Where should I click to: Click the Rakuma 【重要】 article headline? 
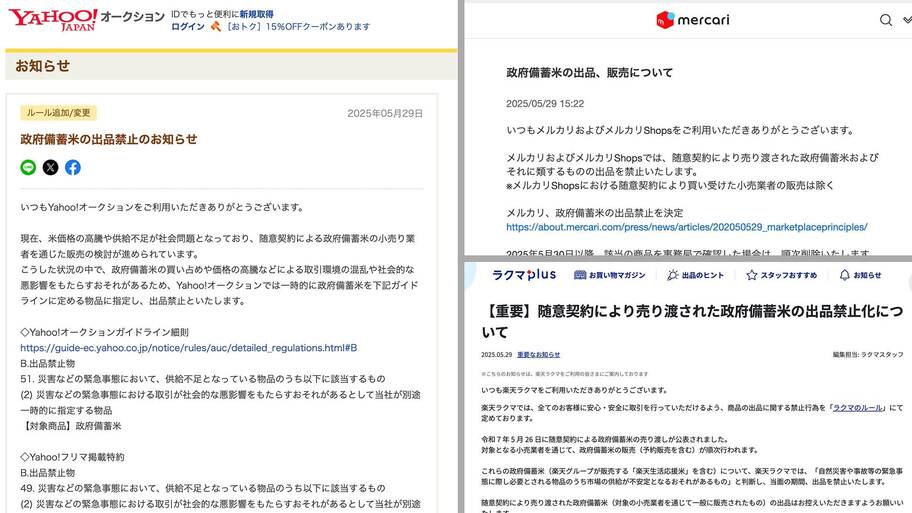point(692,321)
